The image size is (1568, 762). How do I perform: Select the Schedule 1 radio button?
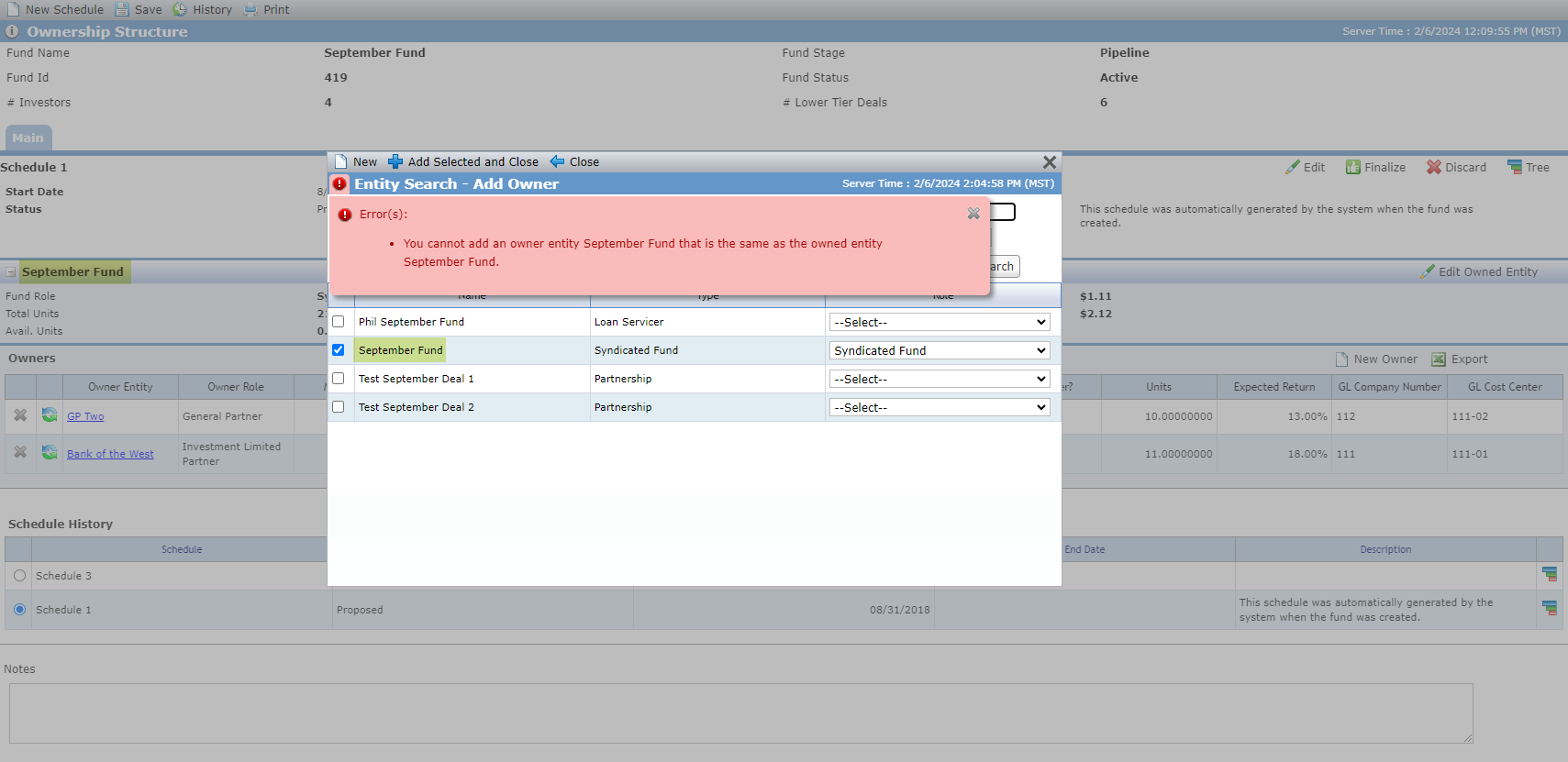click(x=19, y=609)
